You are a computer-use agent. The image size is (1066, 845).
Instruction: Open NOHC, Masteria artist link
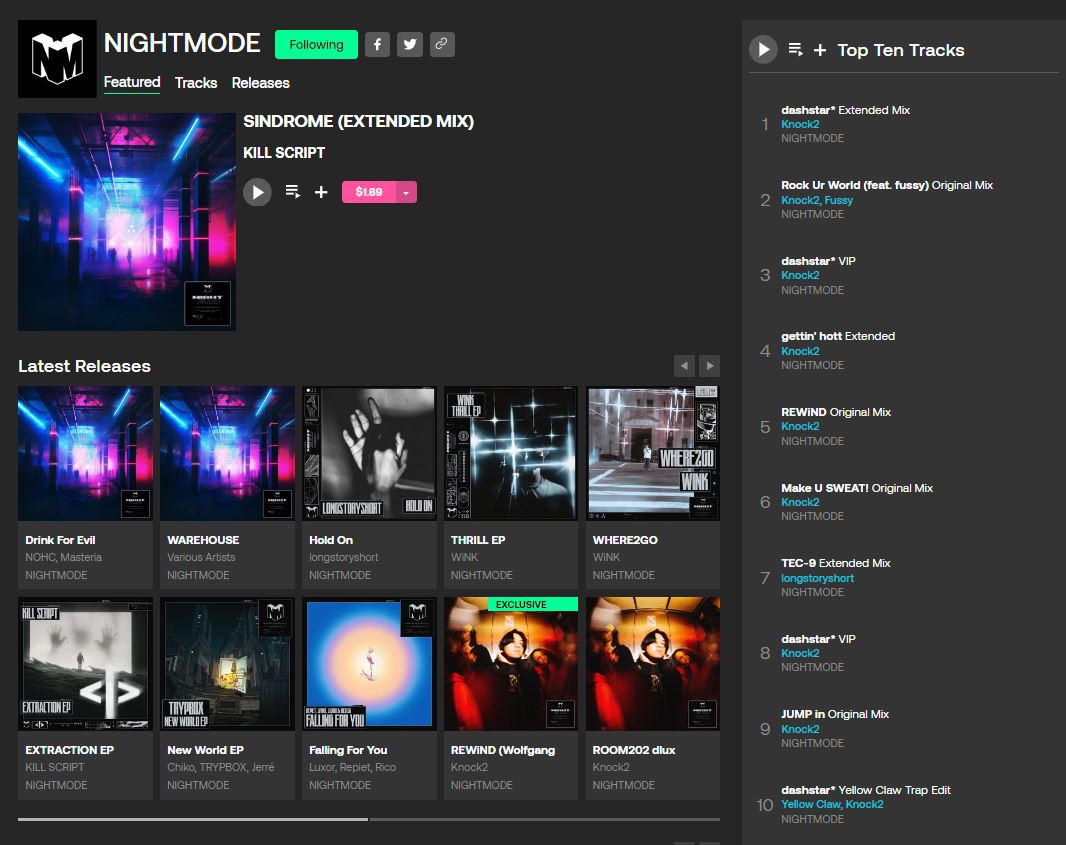[x=63, y=557]
